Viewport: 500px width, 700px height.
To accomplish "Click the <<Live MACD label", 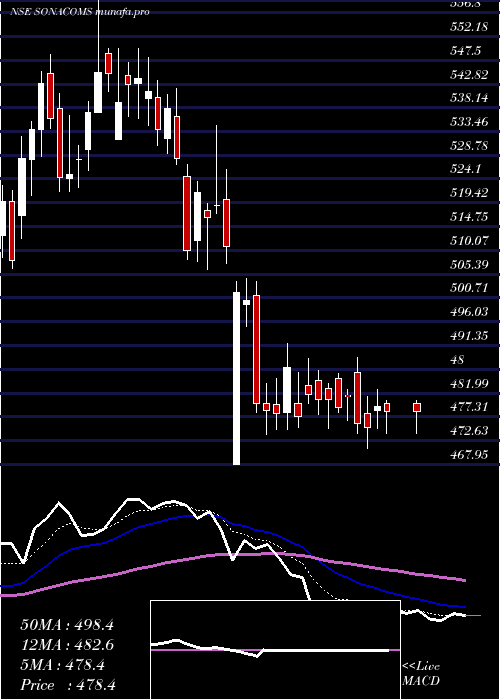I will pos(421,674).
